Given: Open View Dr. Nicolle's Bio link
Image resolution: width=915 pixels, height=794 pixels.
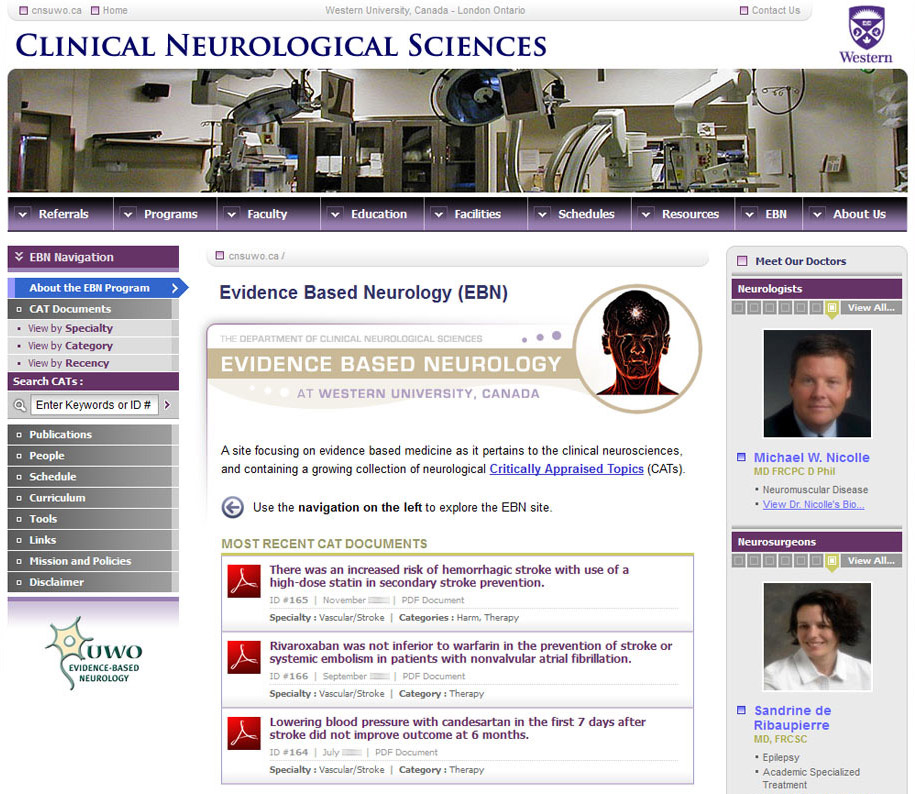Looking at the screenshot, I should (813, 505).
